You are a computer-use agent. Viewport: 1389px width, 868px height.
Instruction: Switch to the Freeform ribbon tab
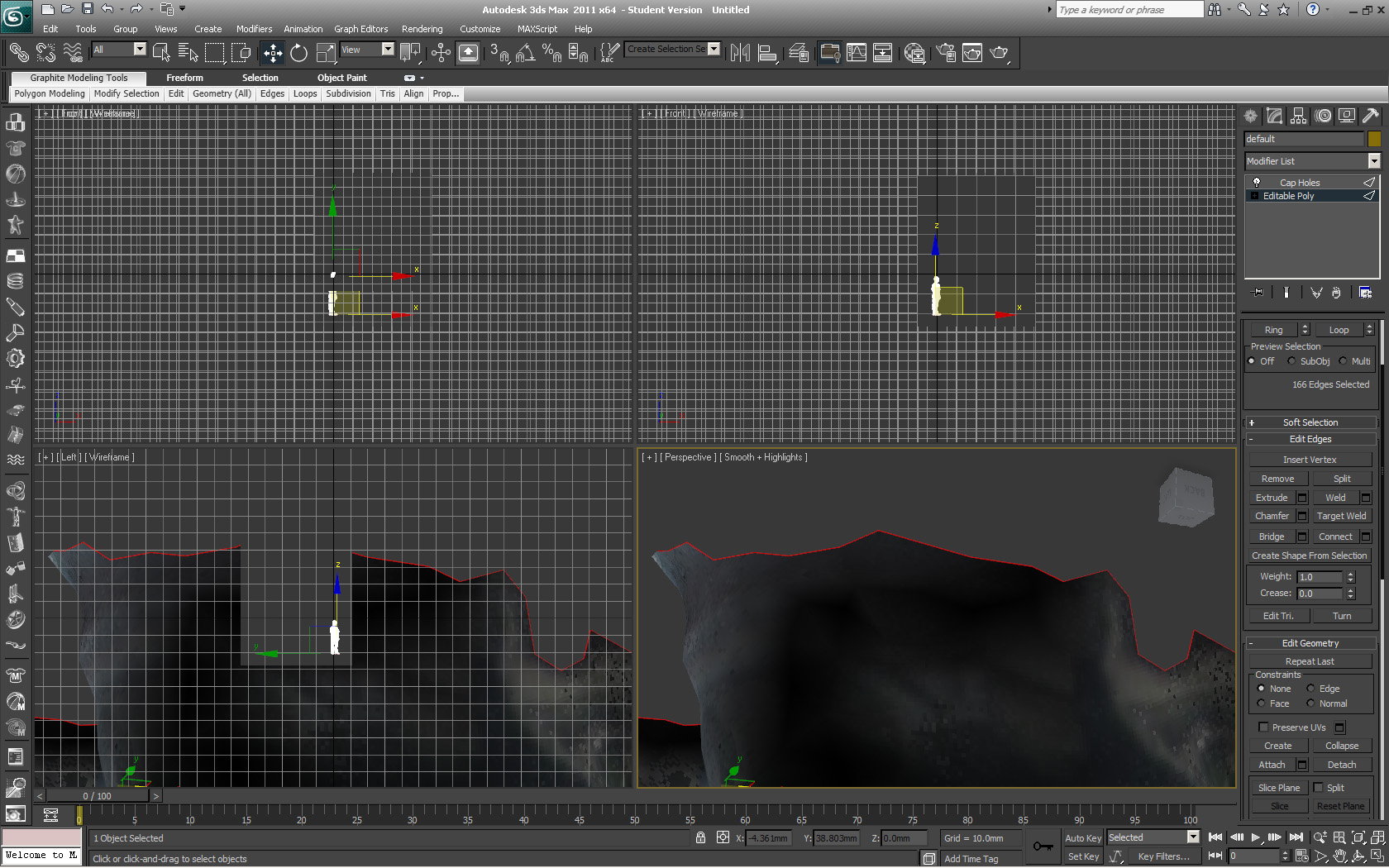coord(184,78)
